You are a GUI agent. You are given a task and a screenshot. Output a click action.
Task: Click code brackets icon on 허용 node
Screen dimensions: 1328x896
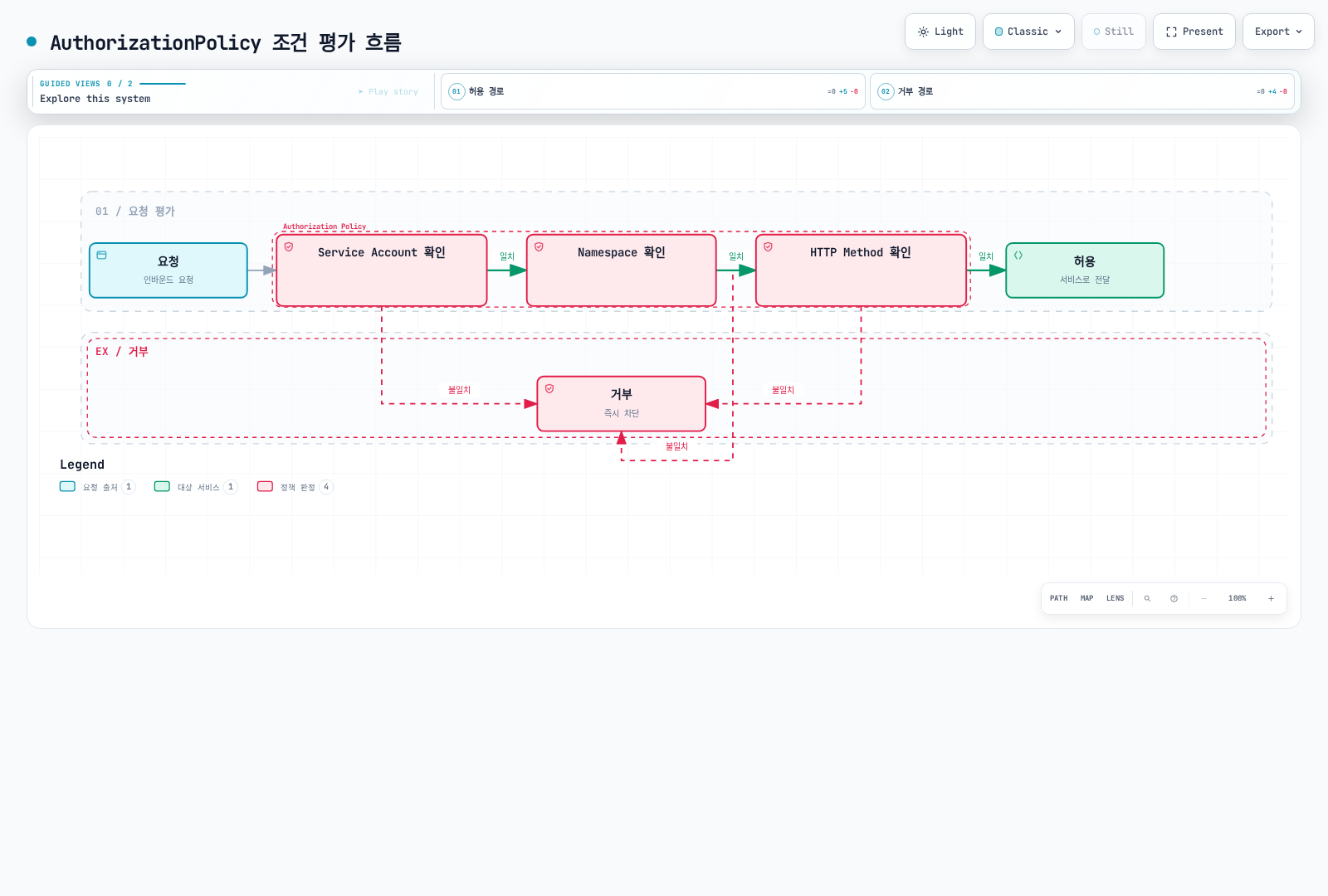(1018, 256)
